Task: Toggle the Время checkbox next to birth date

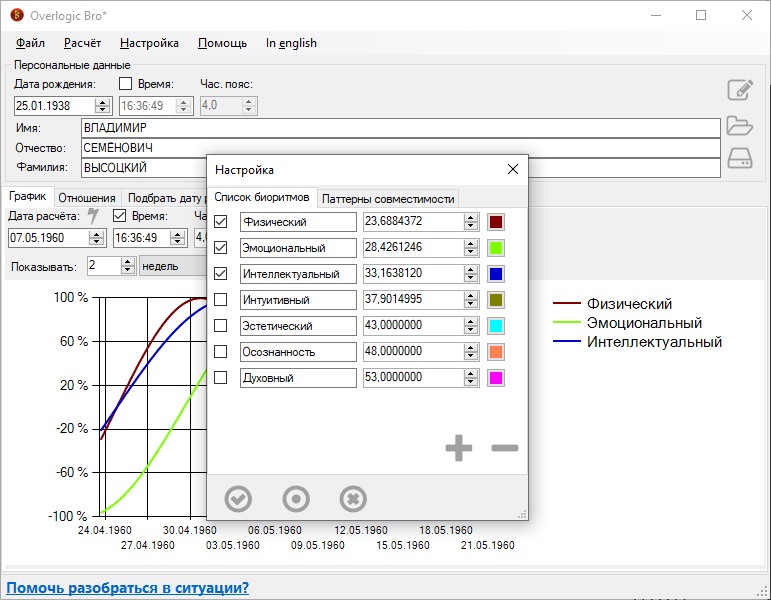Action: (126, 84)
